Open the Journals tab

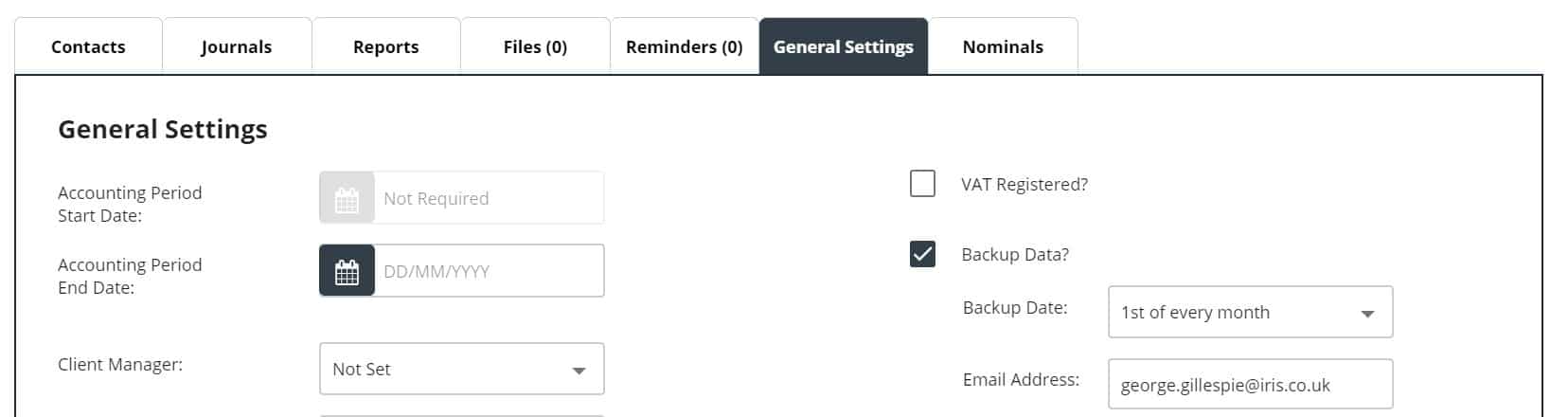coord(237,46)
